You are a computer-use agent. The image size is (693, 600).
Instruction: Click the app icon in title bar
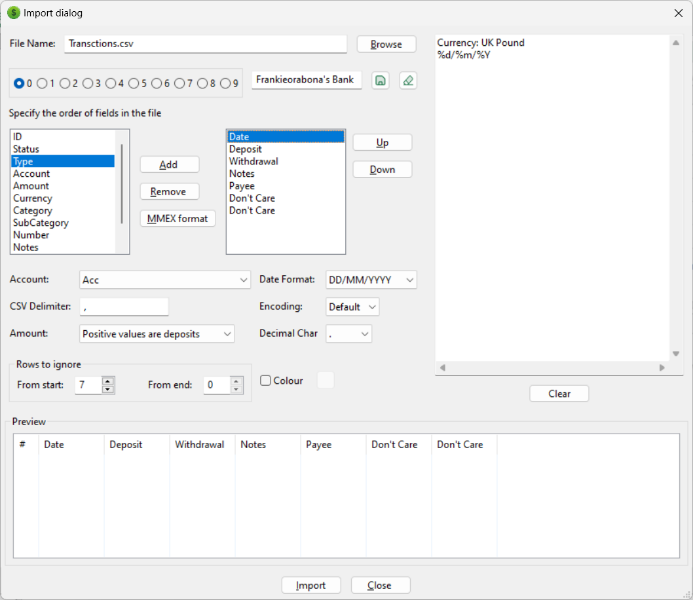(13, 13)
